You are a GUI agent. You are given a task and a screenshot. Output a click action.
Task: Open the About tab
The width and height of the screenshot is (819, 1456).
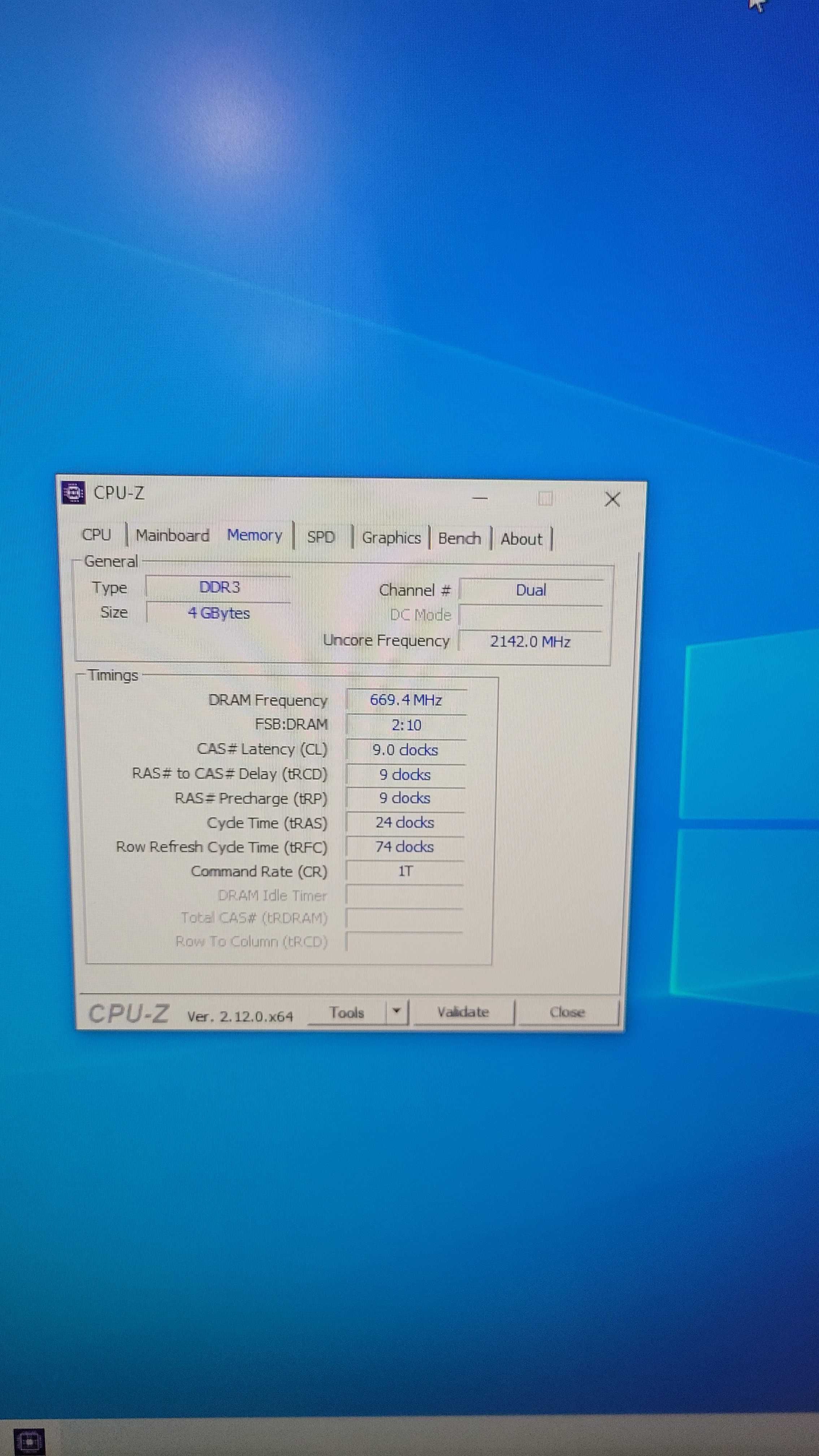[x=521, y=539]
